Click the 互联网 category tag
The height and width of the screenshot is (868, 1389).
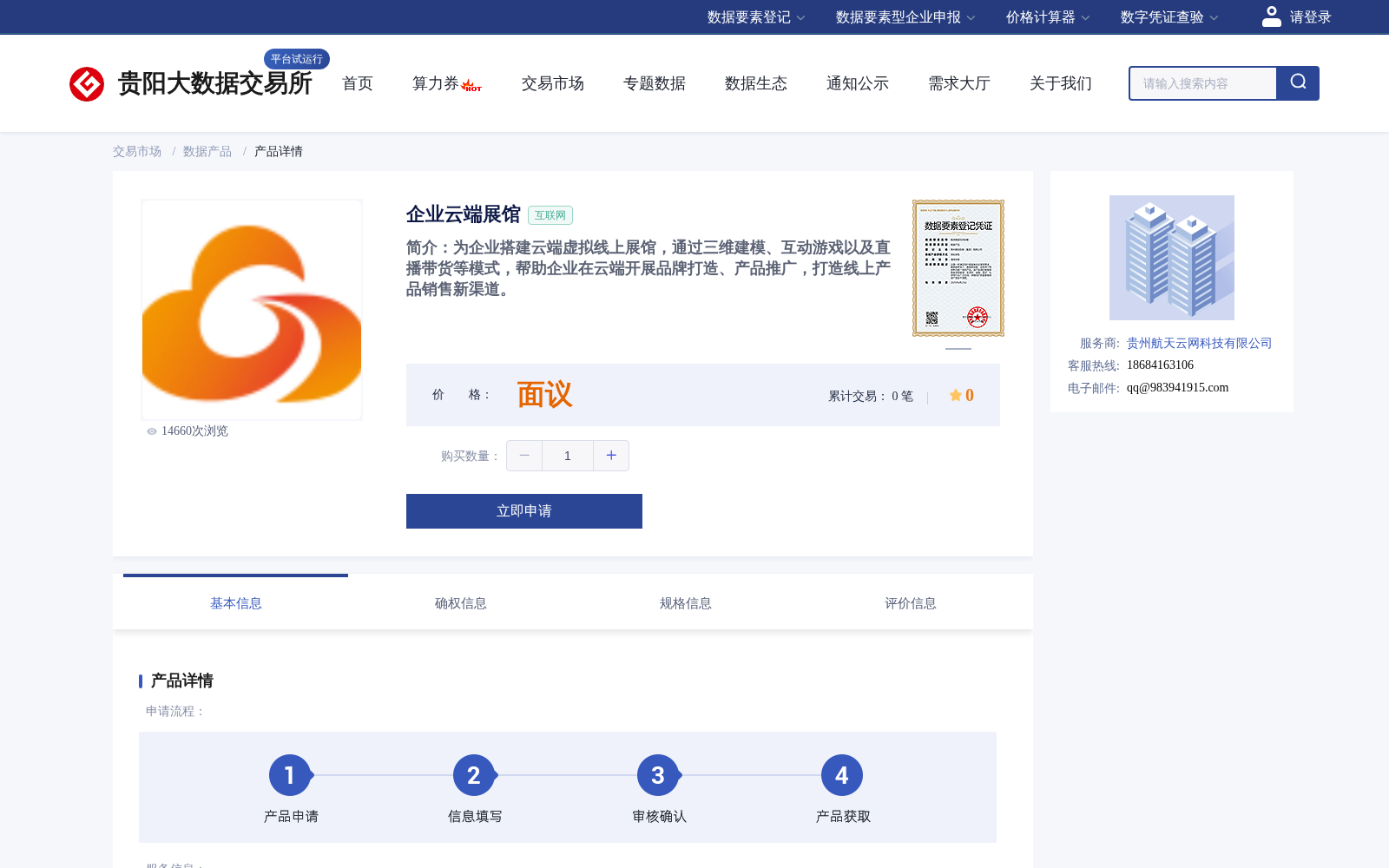[550, 215]
